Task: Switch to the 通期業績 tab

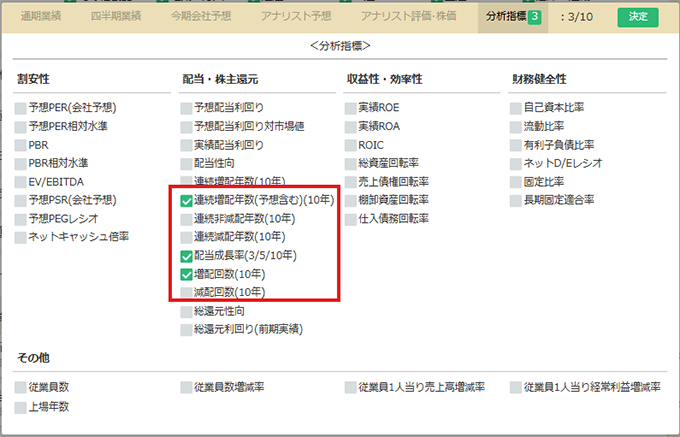Action: pos(41,16)
